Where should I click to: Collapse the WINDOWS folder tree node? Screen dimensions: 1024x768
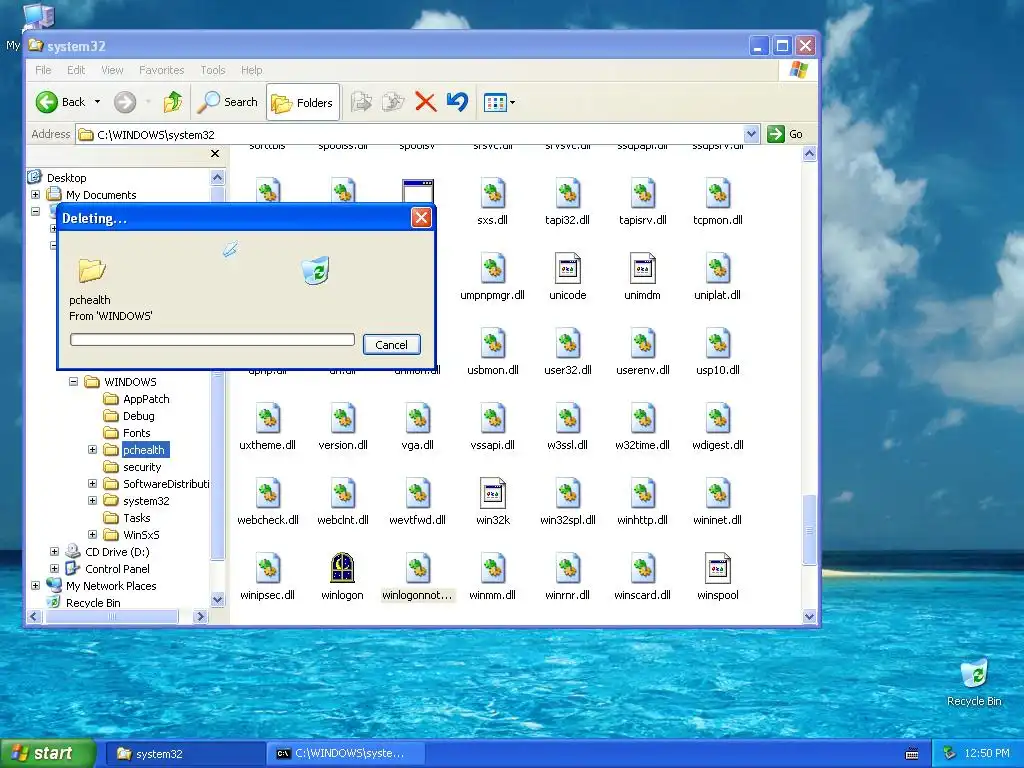tap(74, 381)
